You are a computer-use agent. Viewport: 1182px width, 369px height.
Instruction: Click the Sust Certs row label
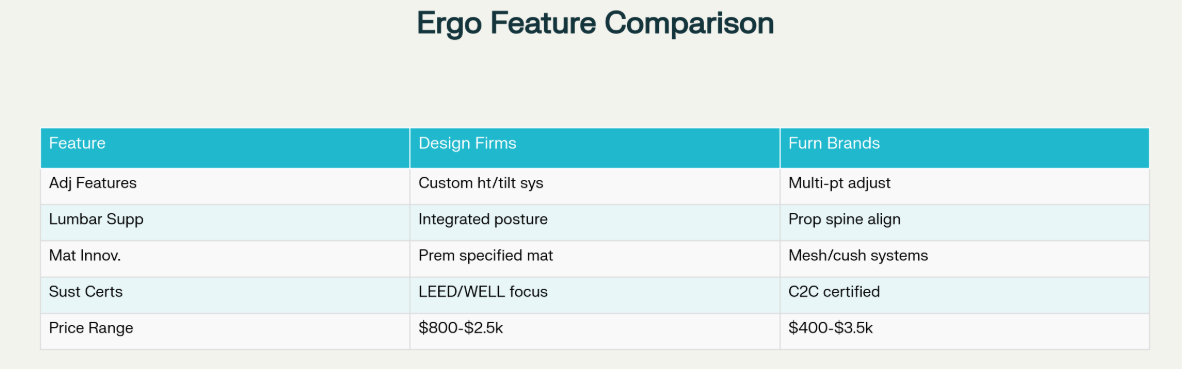tap(225, 294)
